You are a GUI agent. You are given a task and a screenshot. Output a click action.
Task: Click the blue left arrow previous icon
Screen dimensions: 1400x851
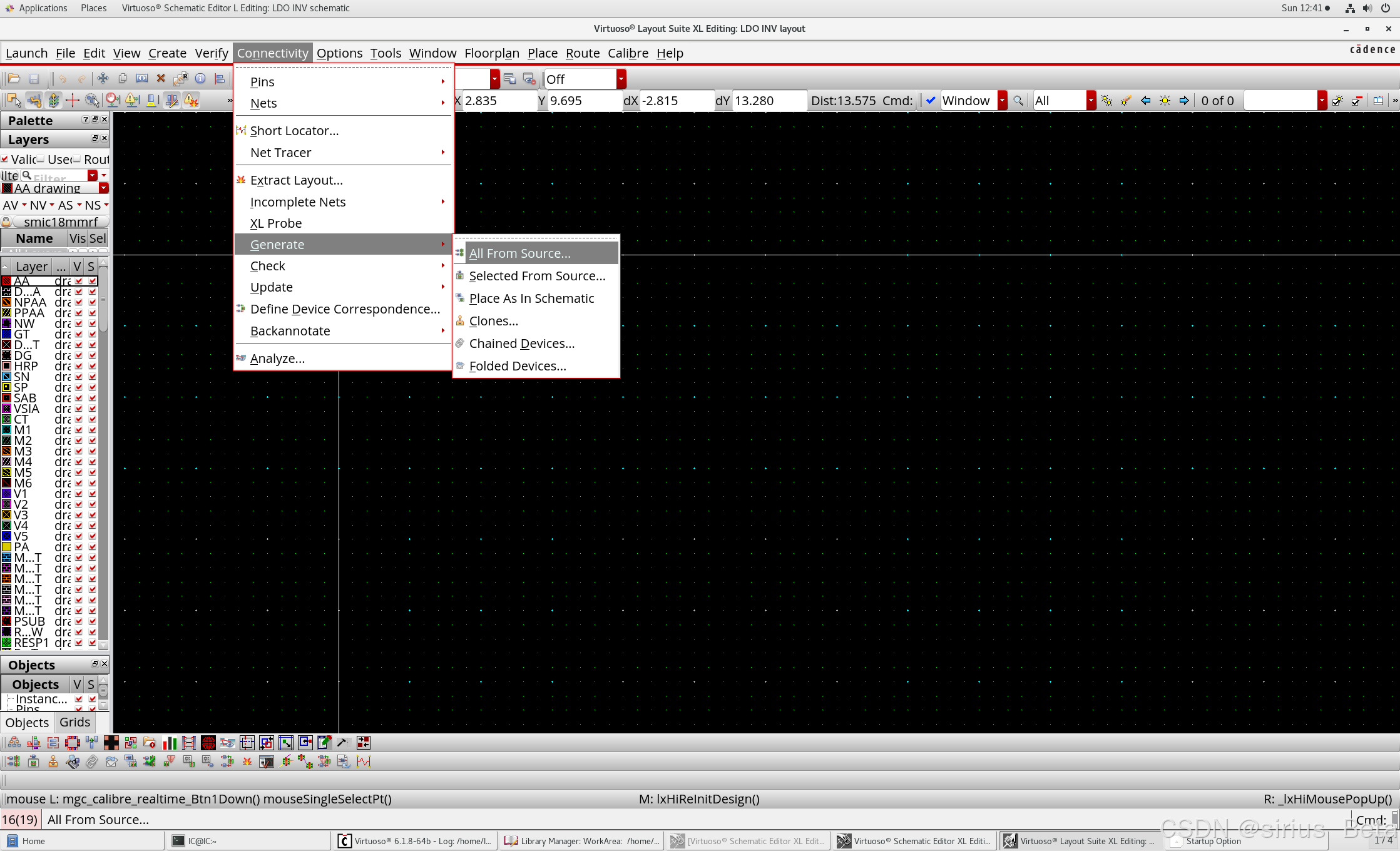1145,101
